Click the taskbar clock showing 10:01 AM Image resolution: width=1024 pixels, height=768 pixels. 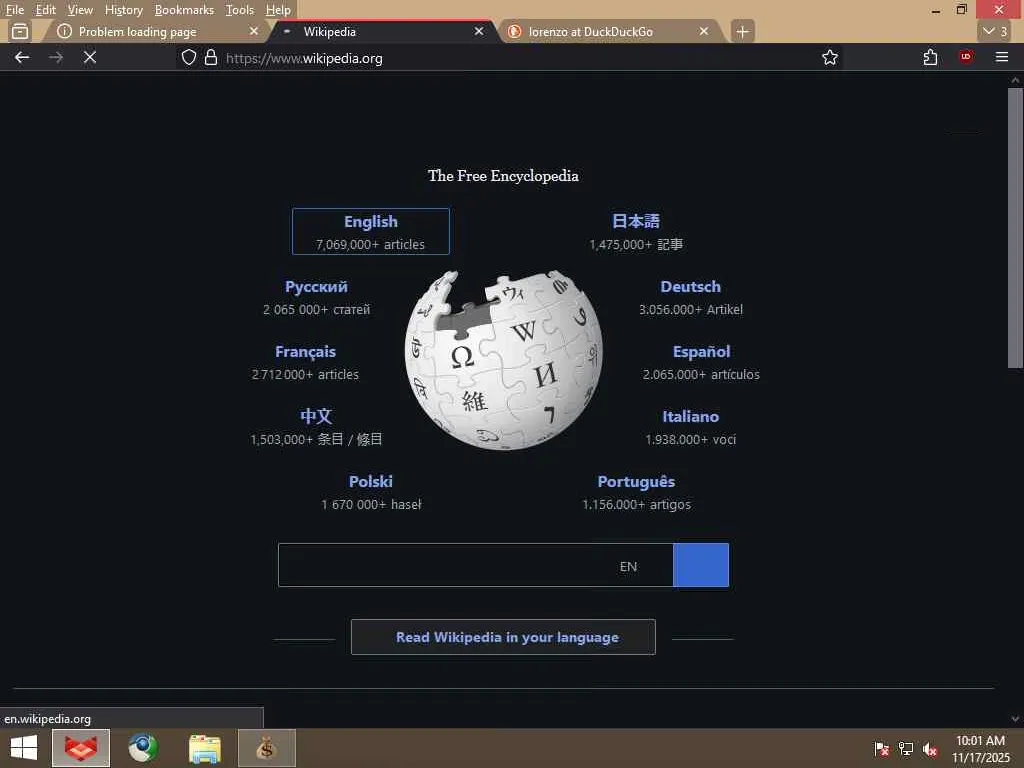[981, 749]
